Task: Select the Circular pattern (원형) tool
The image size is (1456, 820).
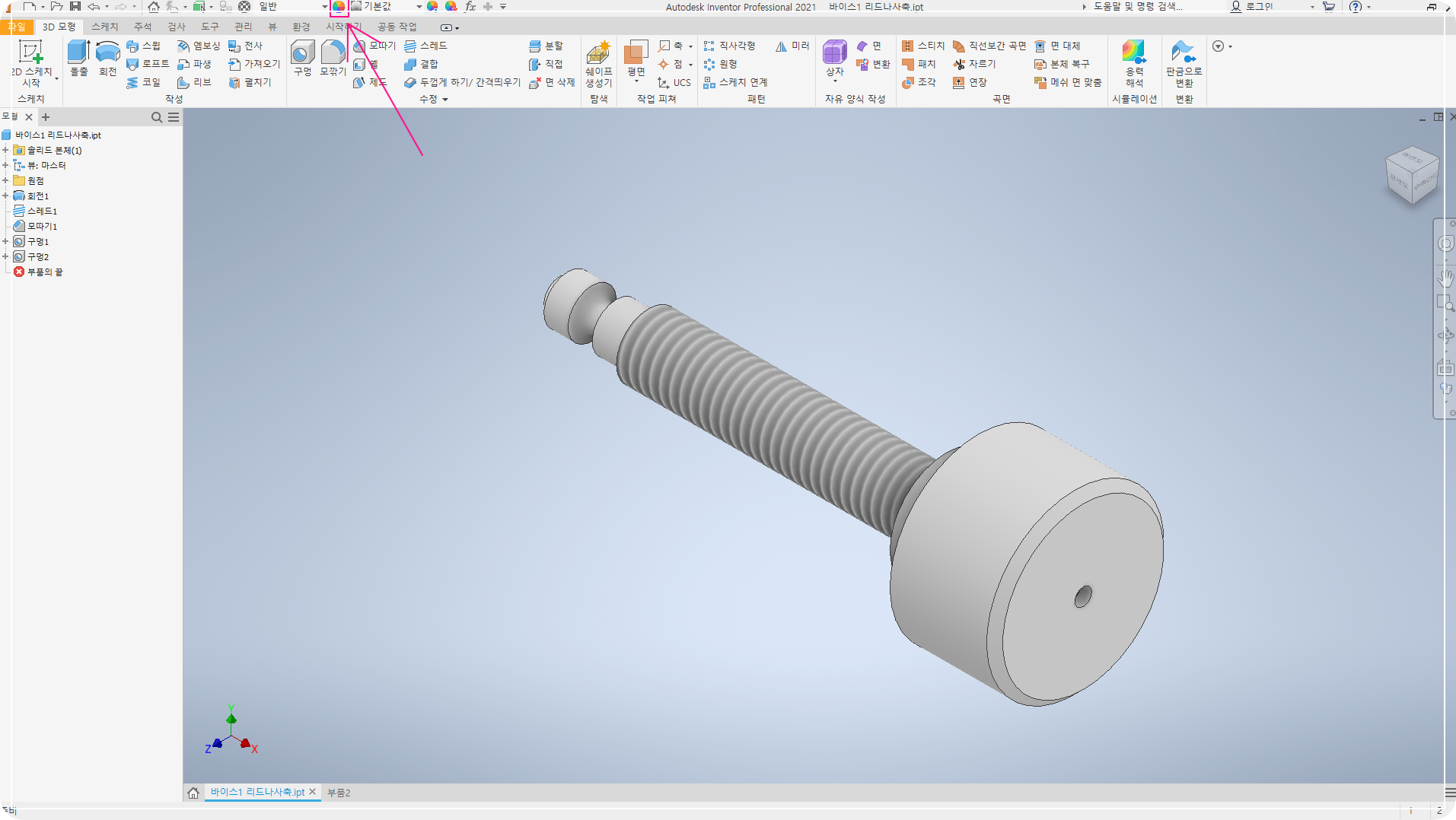Action: (x=720, y=64)
